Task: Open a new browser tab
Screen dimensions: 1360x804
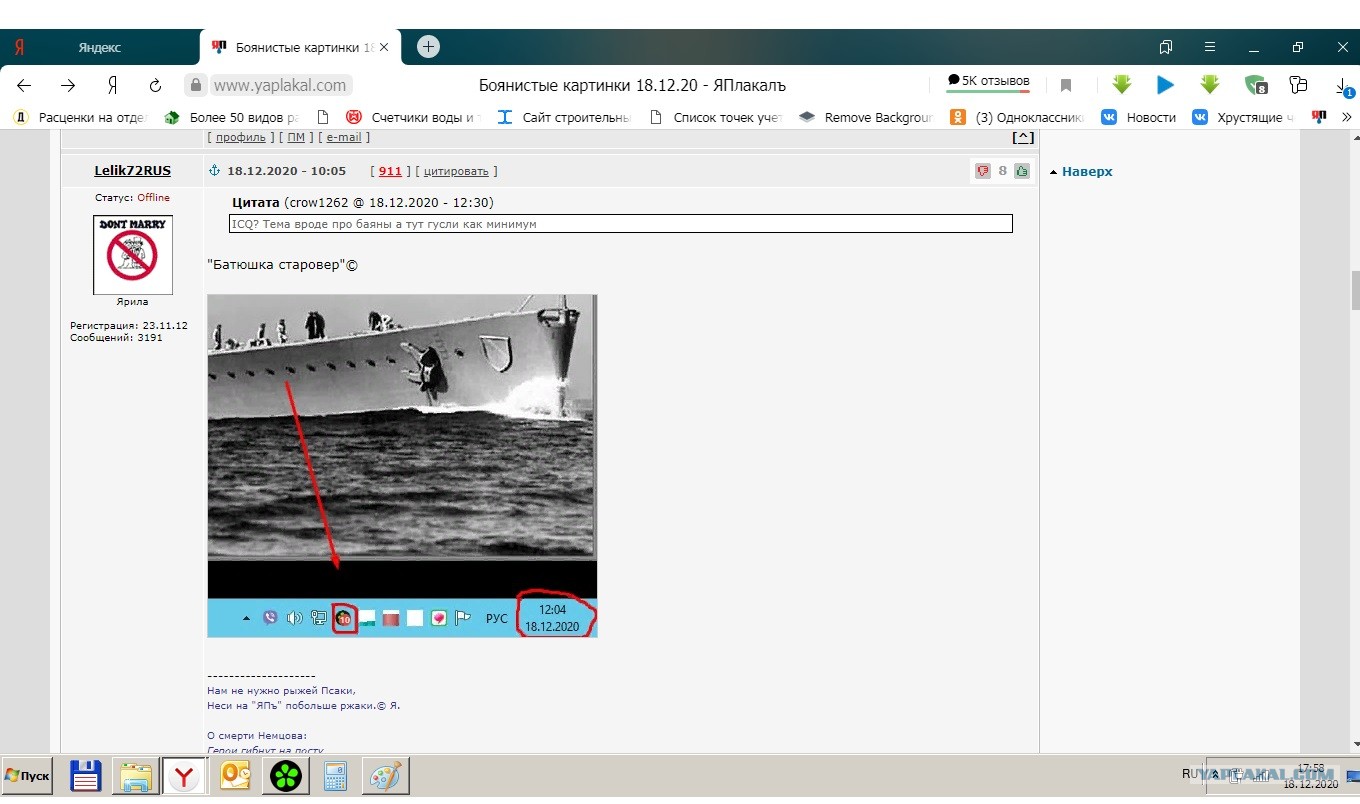Action: [428, 46]
